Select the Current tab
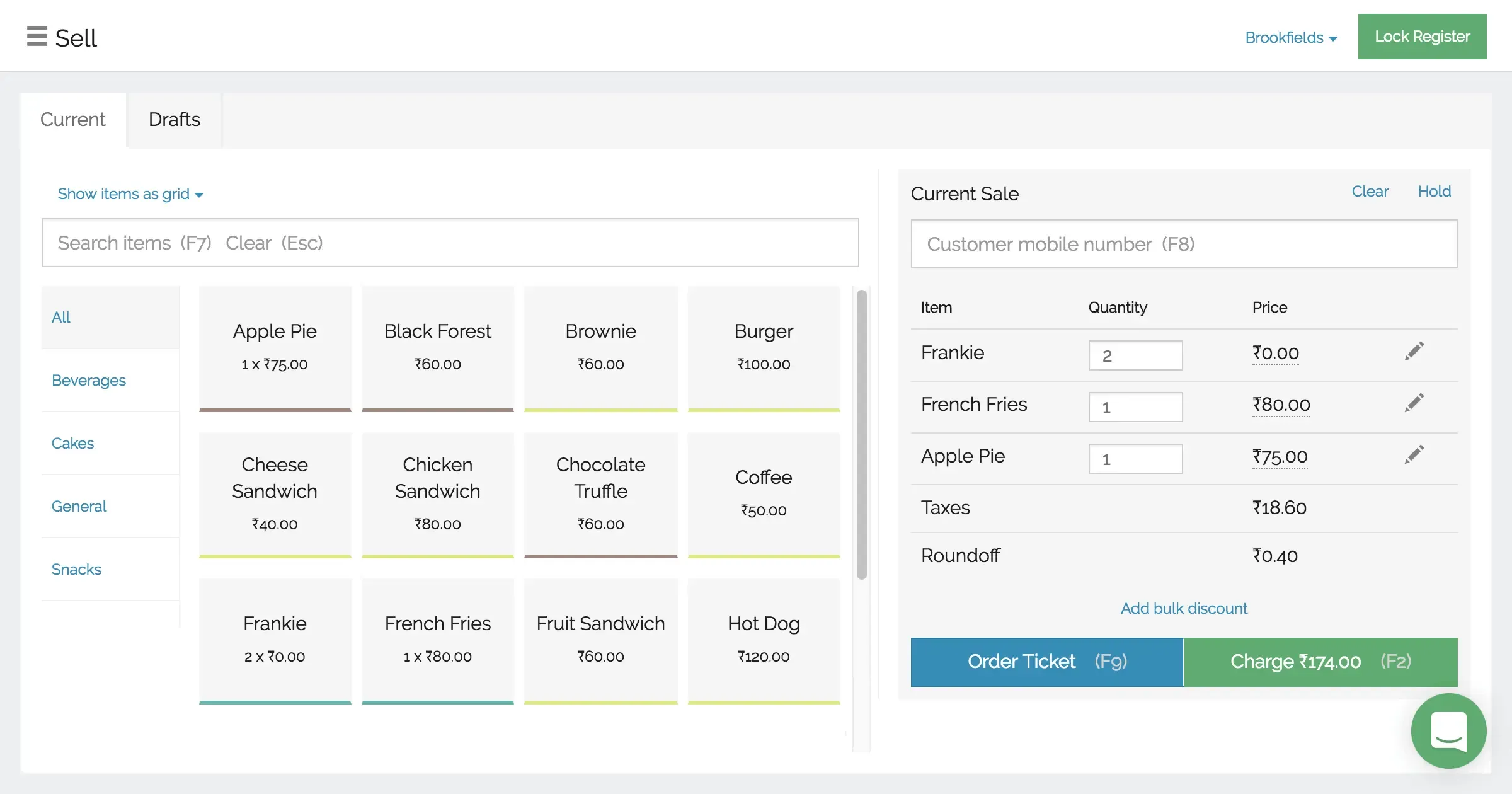The width and height of the screenshot is (1512, 794). 72,120
